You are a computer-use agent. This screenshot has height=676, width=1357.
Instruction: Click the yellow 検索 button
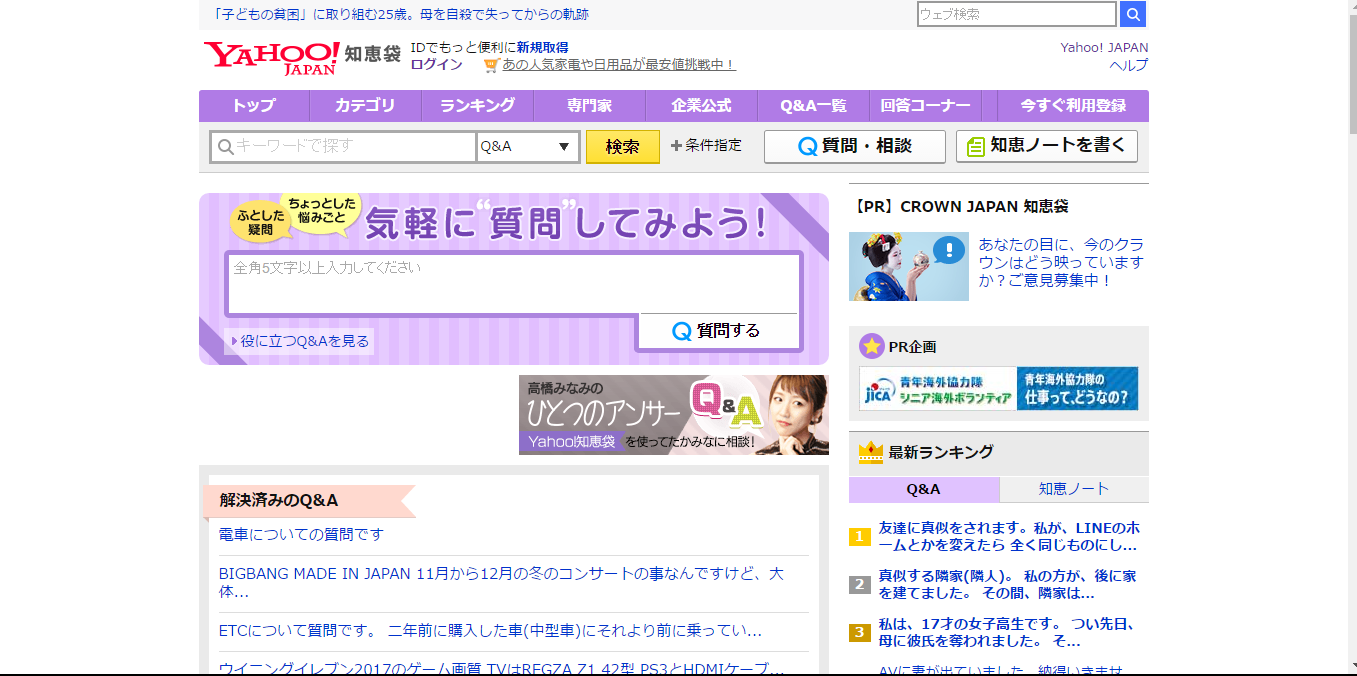click(622, 146)
